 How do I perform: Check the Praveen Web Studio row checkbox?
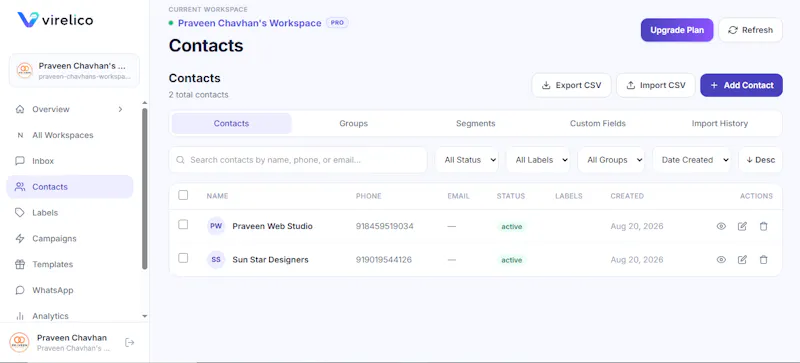(x=183, y=225)
